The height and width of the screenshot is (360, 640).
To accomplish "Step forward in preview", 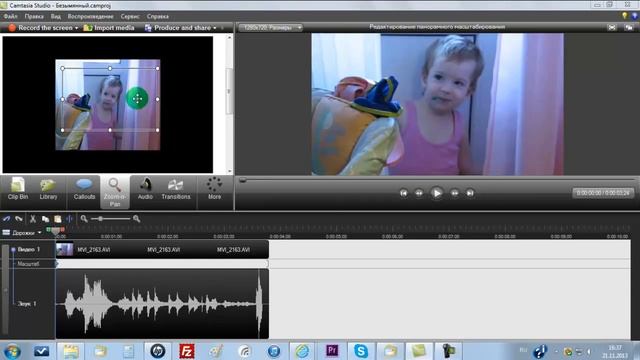I will [x=454, y=193].
